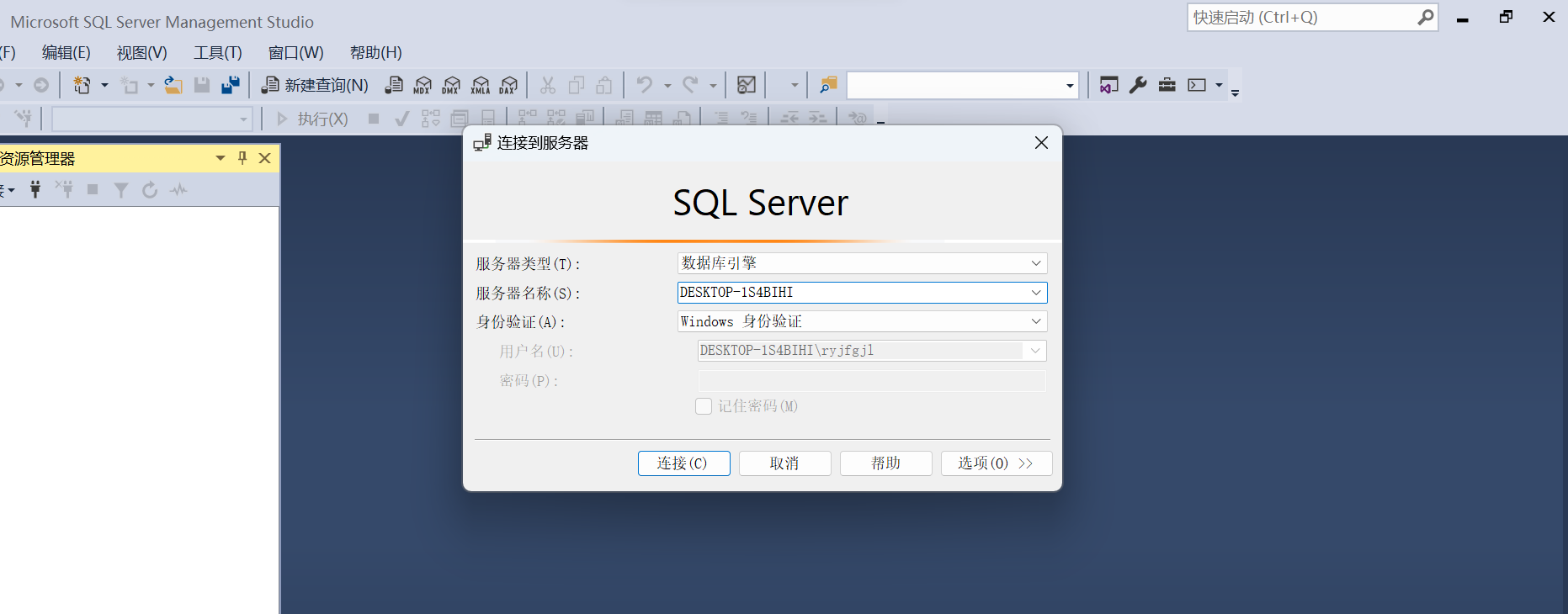Click the Activity Monitor icon

(x=747, y=85)
